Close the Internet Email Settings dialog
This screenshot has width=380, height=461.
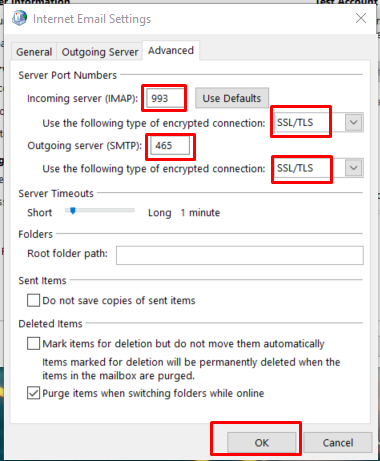coord(361,18)
